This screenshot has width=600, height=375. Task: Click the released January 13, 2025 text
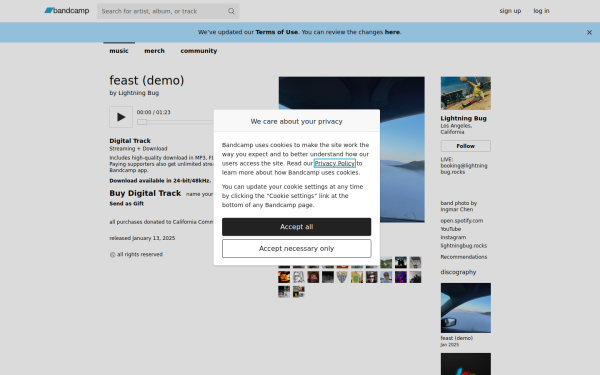pyautogui.click(x=142, y=238)
